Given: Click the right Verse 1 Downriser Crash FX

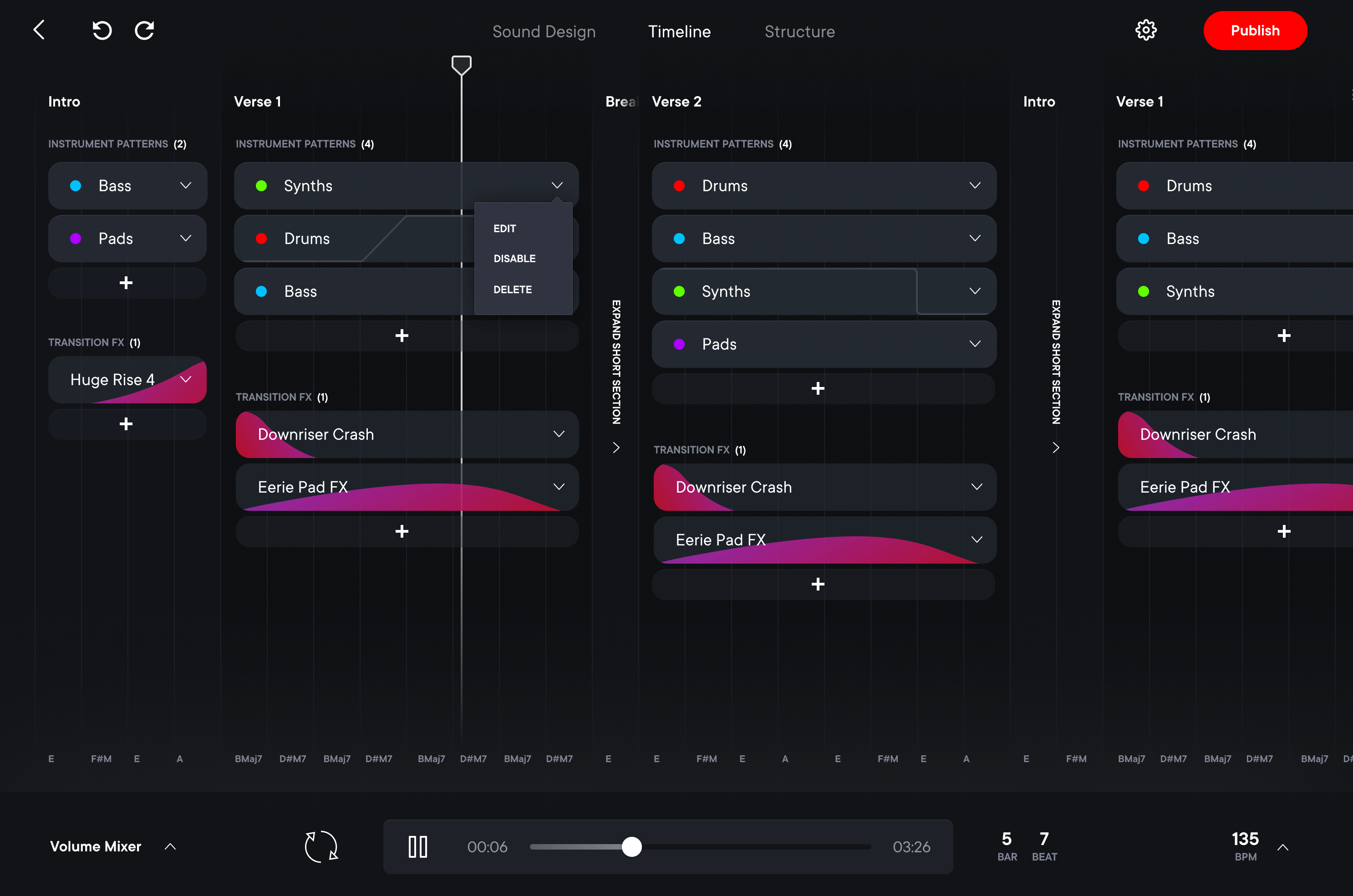Looking at the screenshot, I should (1235, 434).
